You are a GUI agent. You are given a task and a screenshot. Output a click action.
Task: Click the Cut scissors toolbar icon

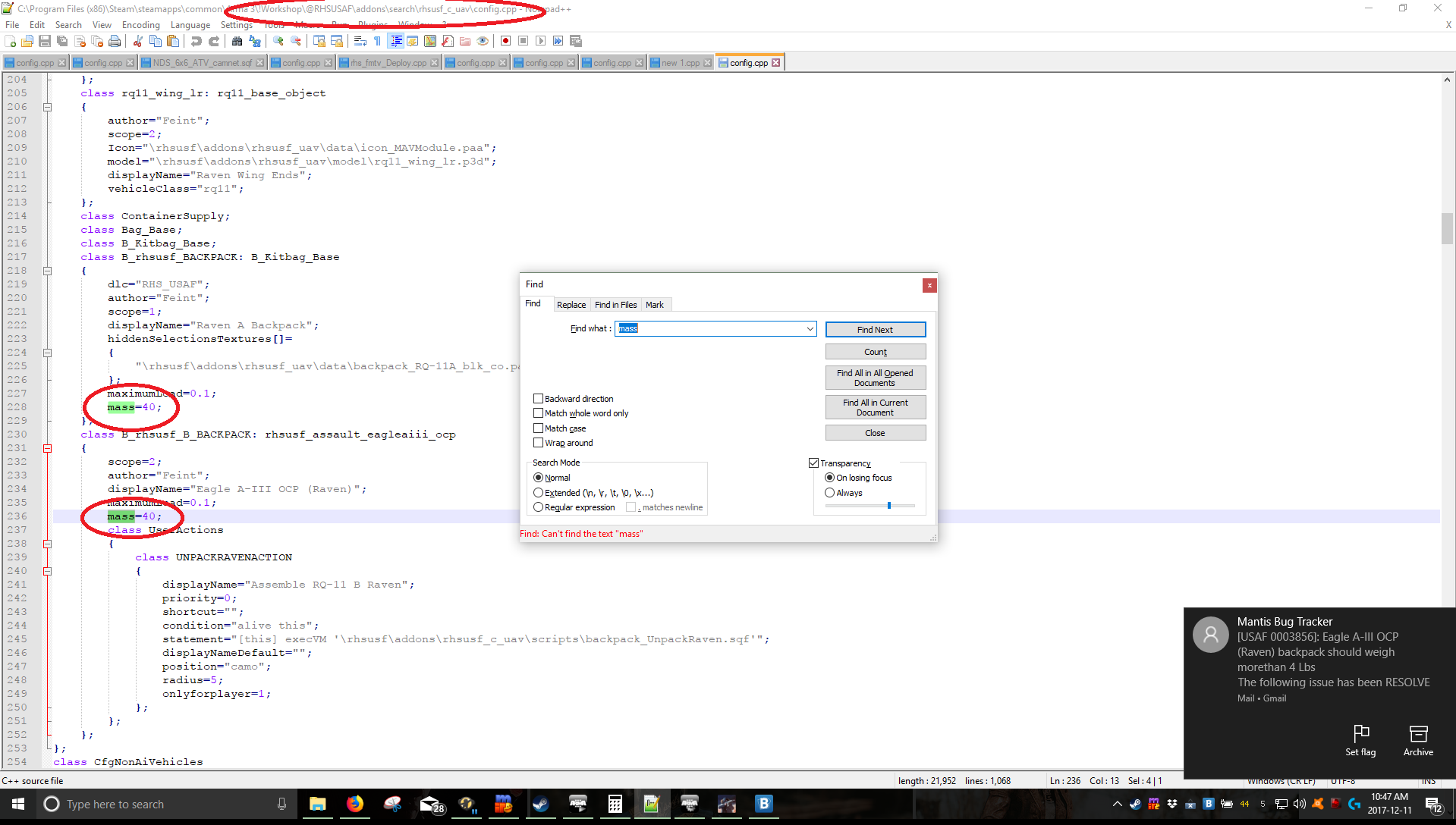point(138,41)
